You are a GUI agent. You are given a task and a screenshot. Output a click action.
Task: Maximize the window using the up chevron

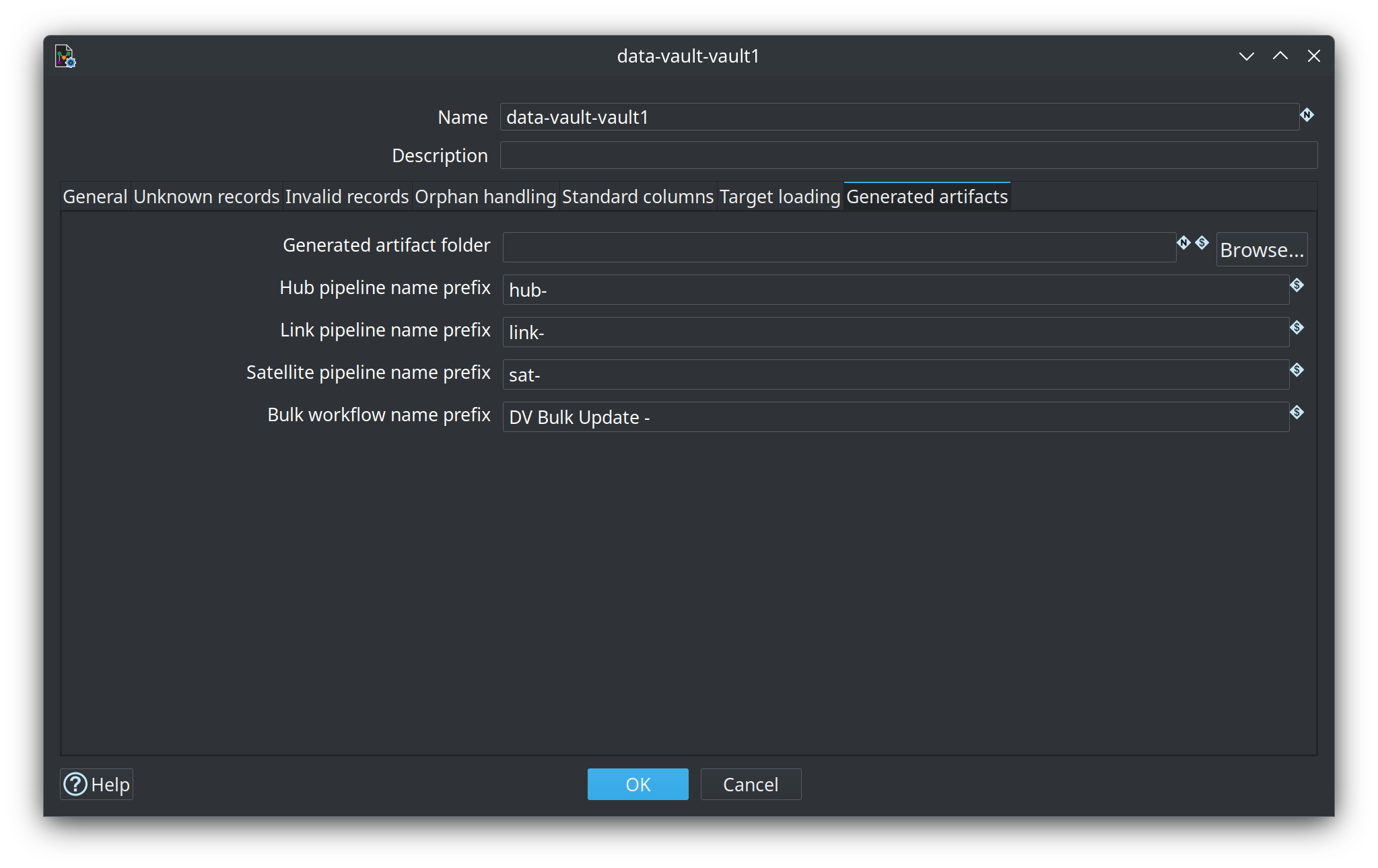1280,57
